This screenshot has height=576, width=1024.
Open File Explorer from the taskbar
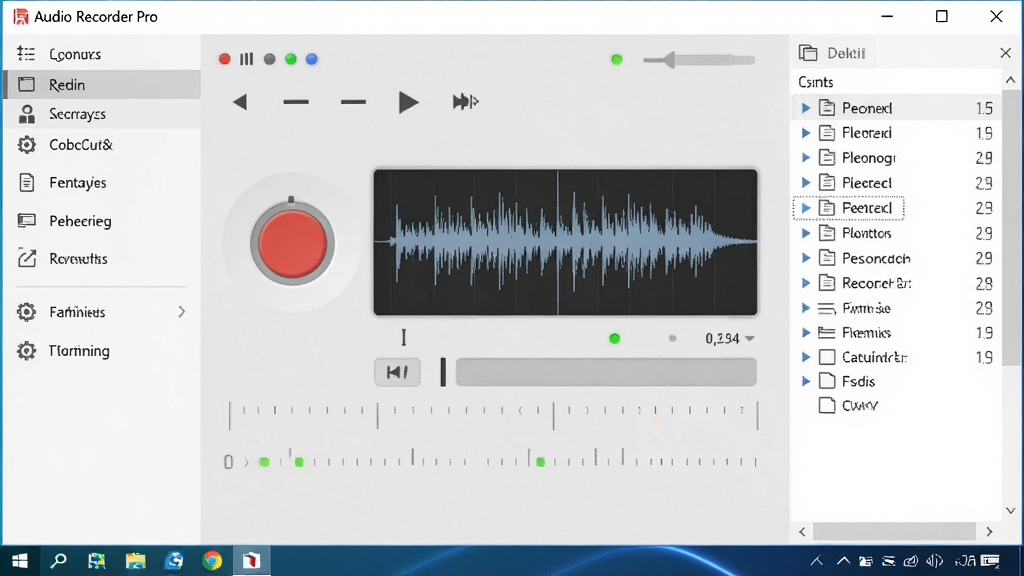[136, 560]
